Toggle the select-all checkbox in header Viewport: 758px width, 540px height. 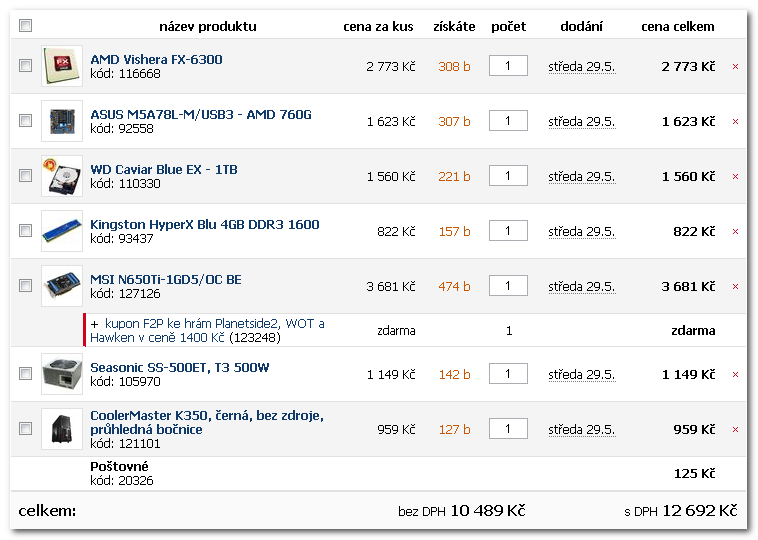(26, 25)
